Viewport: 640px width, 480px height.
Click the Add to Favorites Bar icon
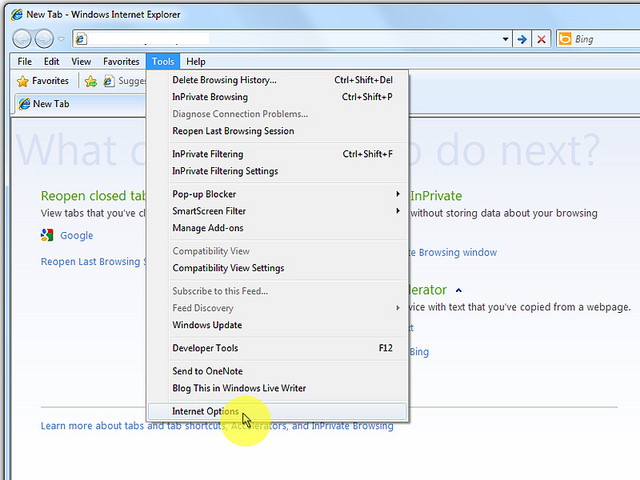[91, 81]
